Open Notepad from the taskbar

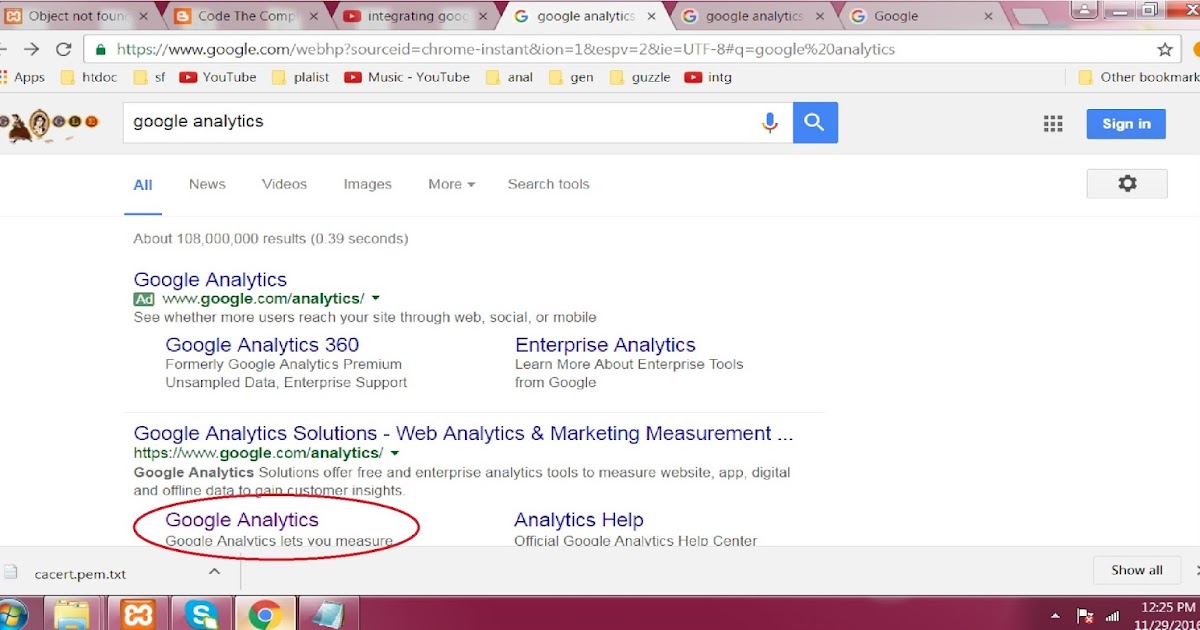point(329,612)
